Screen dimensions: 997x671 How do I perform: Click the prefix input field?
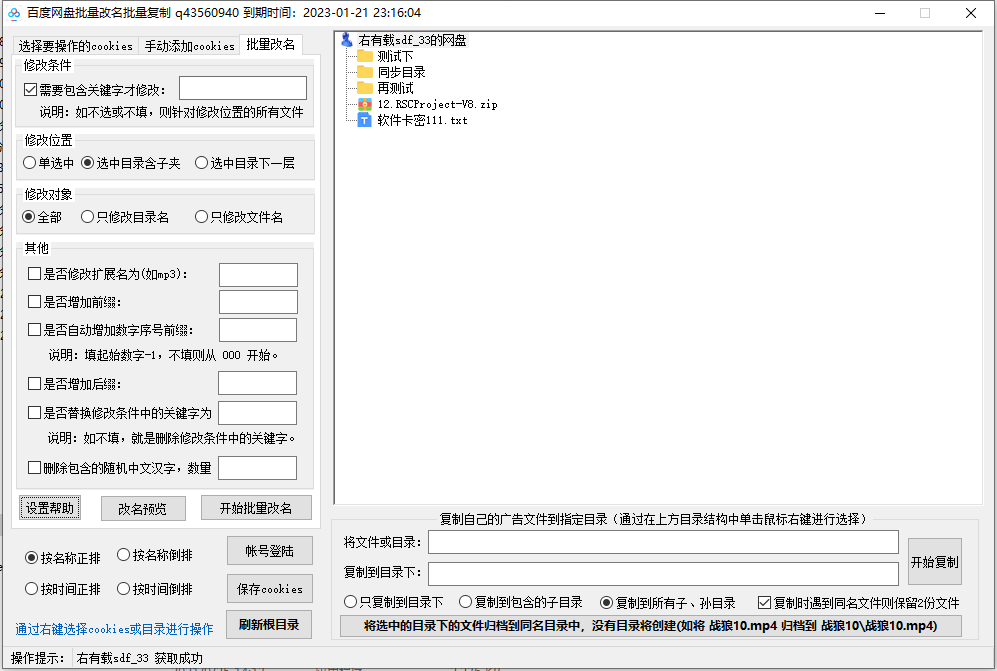(x=258, y=302)
